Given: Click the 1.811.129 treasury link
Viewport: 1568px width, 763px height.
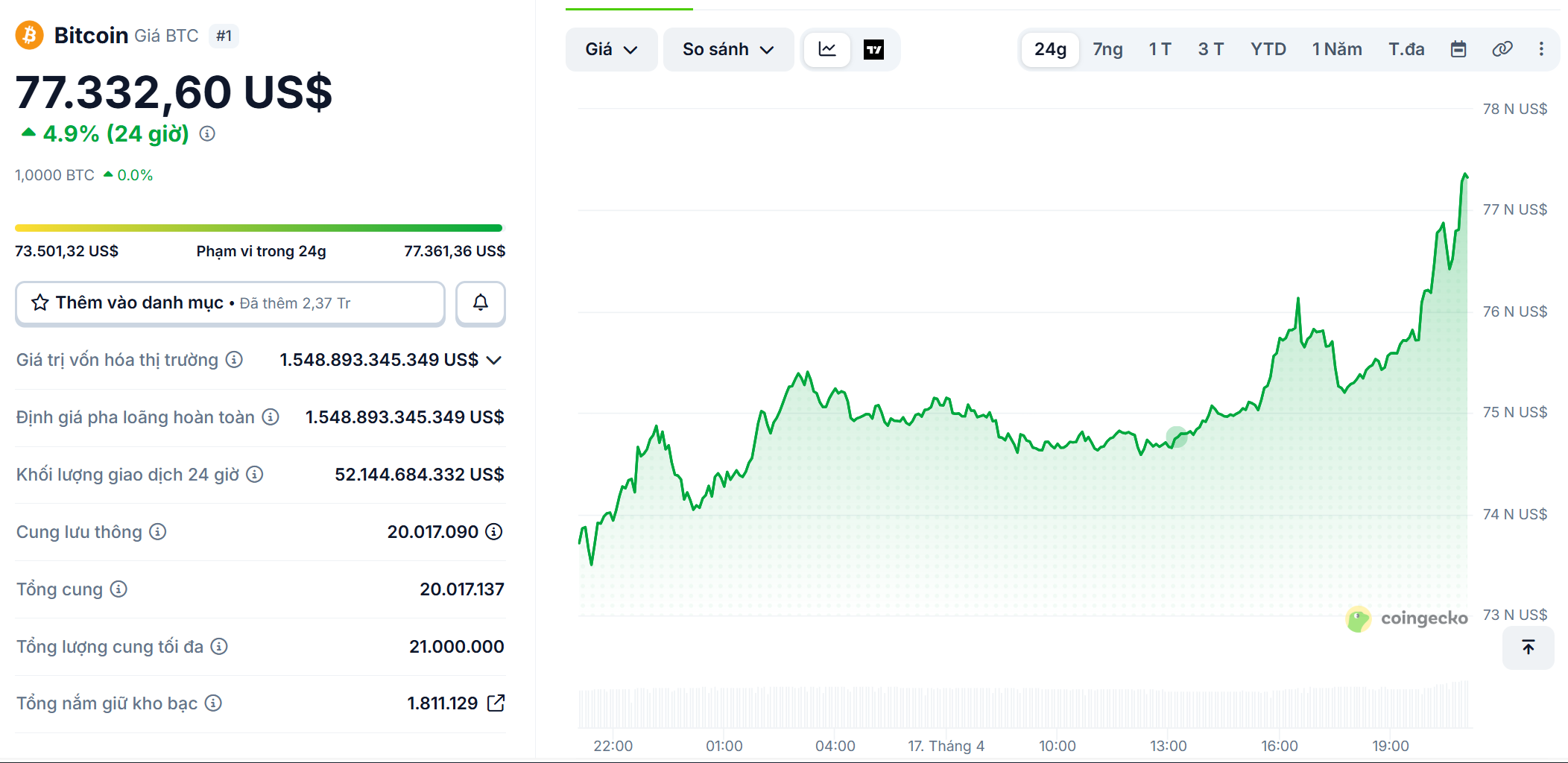Looking at the screenshot, I should (442, 703).
